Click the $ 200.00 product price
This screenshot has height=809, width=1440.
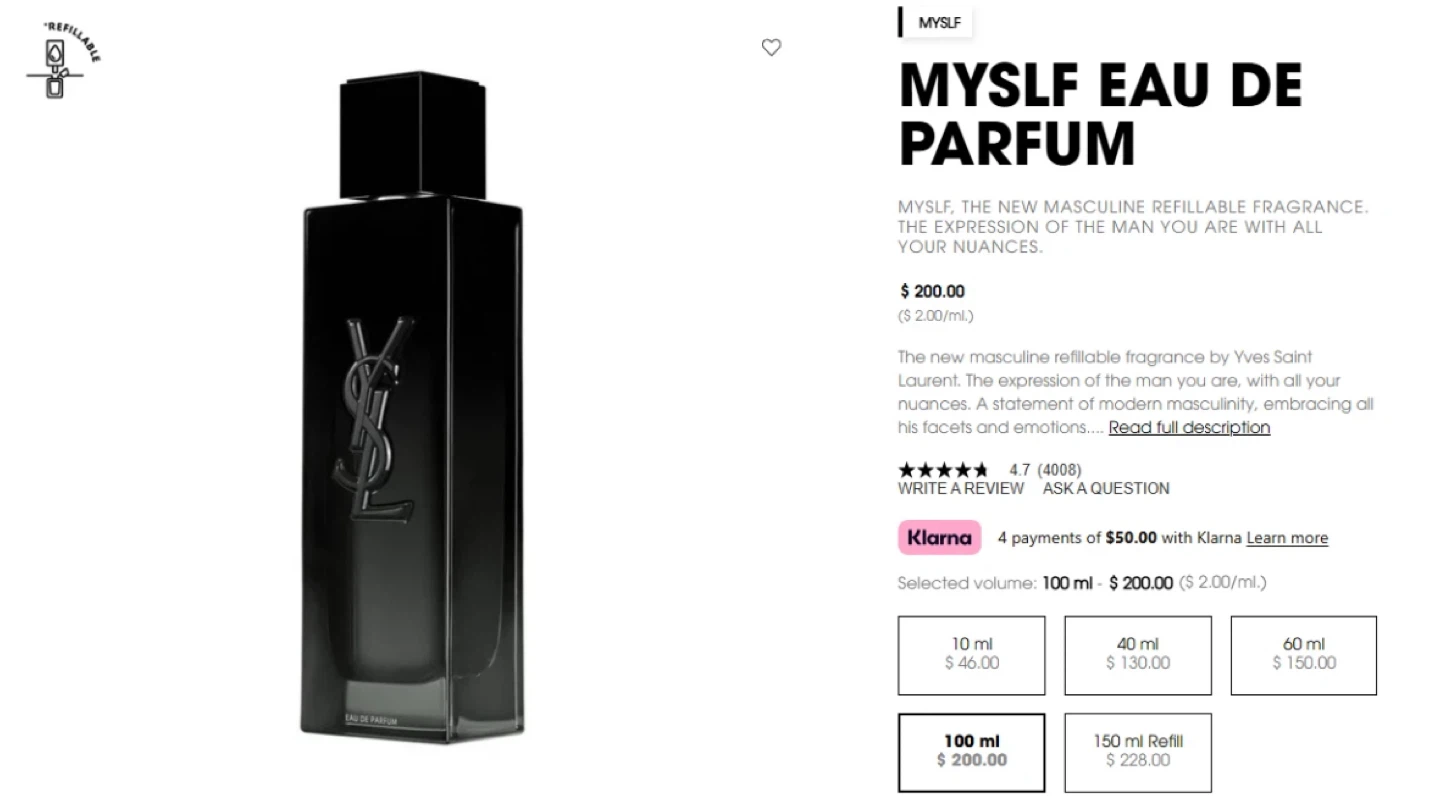(933, 291)
